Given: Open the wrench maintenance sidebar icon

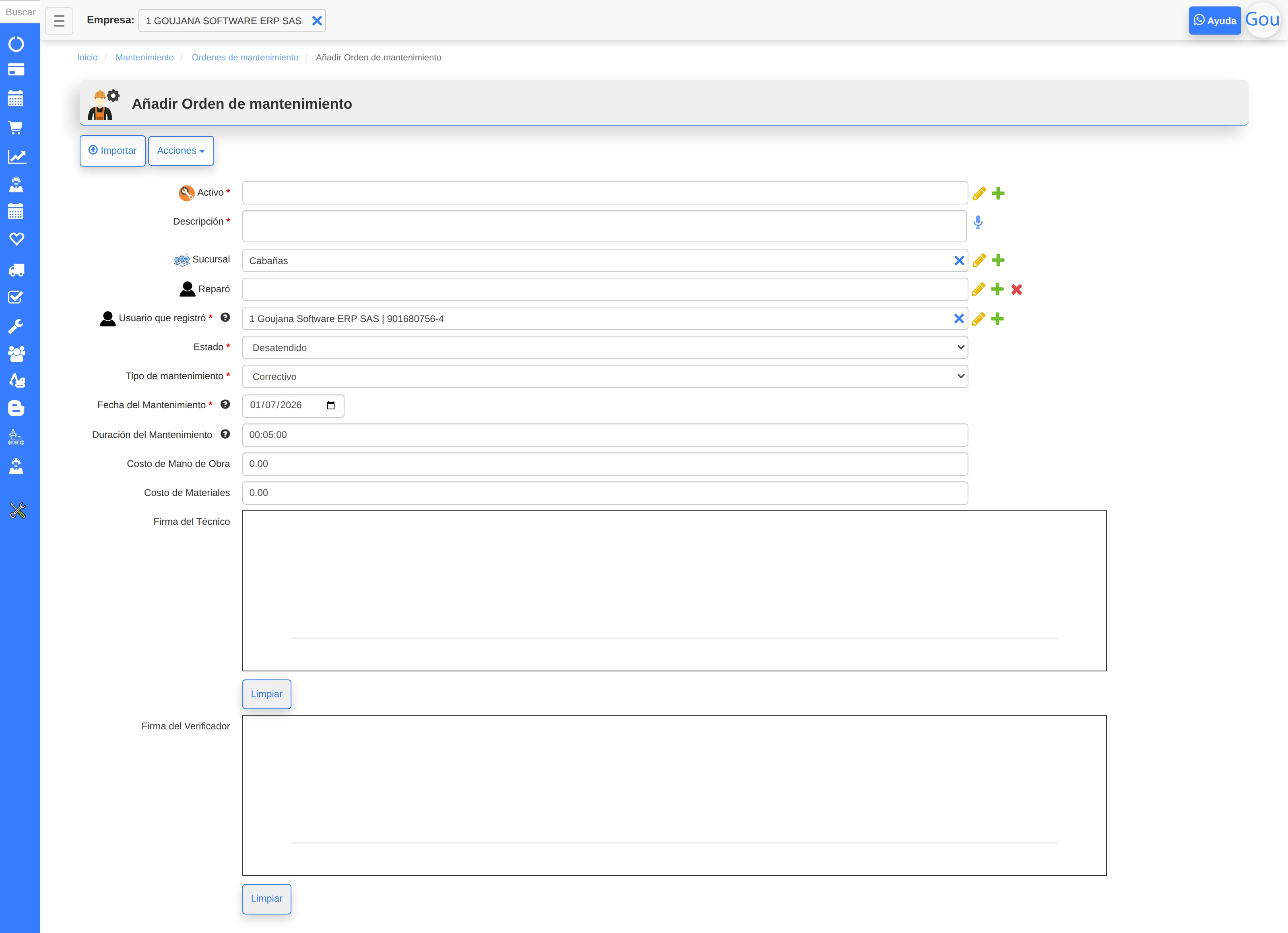Looking at the screenshot, I should 16,326.
